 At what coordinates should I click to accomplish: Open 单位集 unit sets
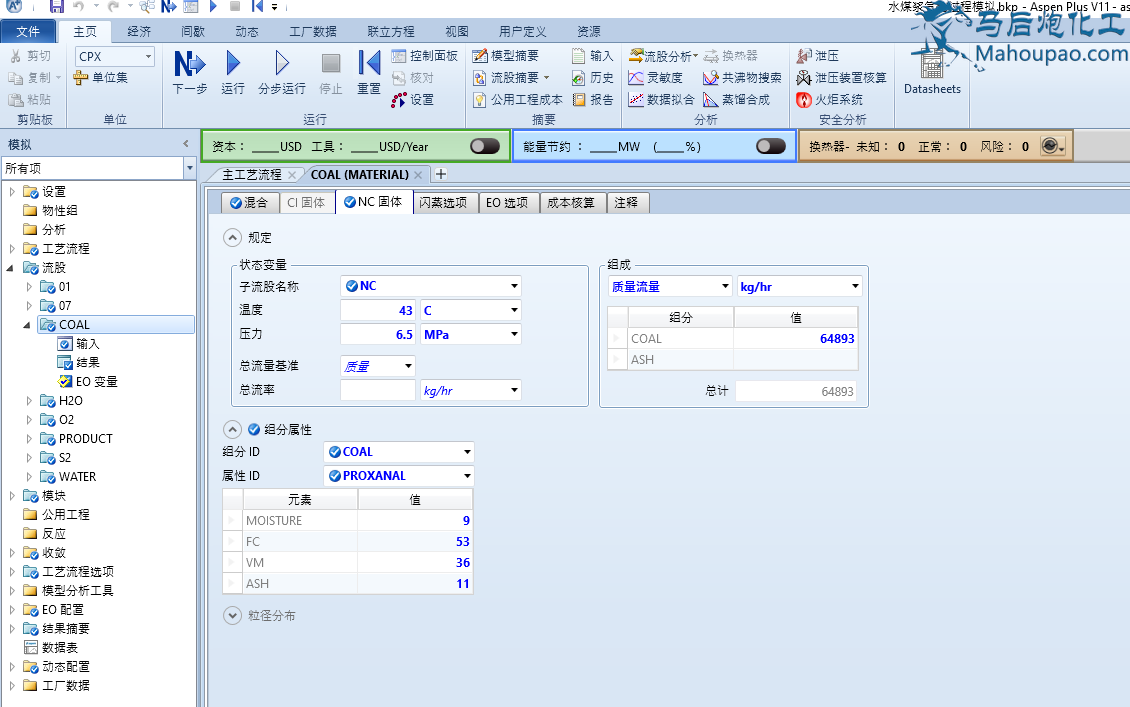(x=101, y=77)
